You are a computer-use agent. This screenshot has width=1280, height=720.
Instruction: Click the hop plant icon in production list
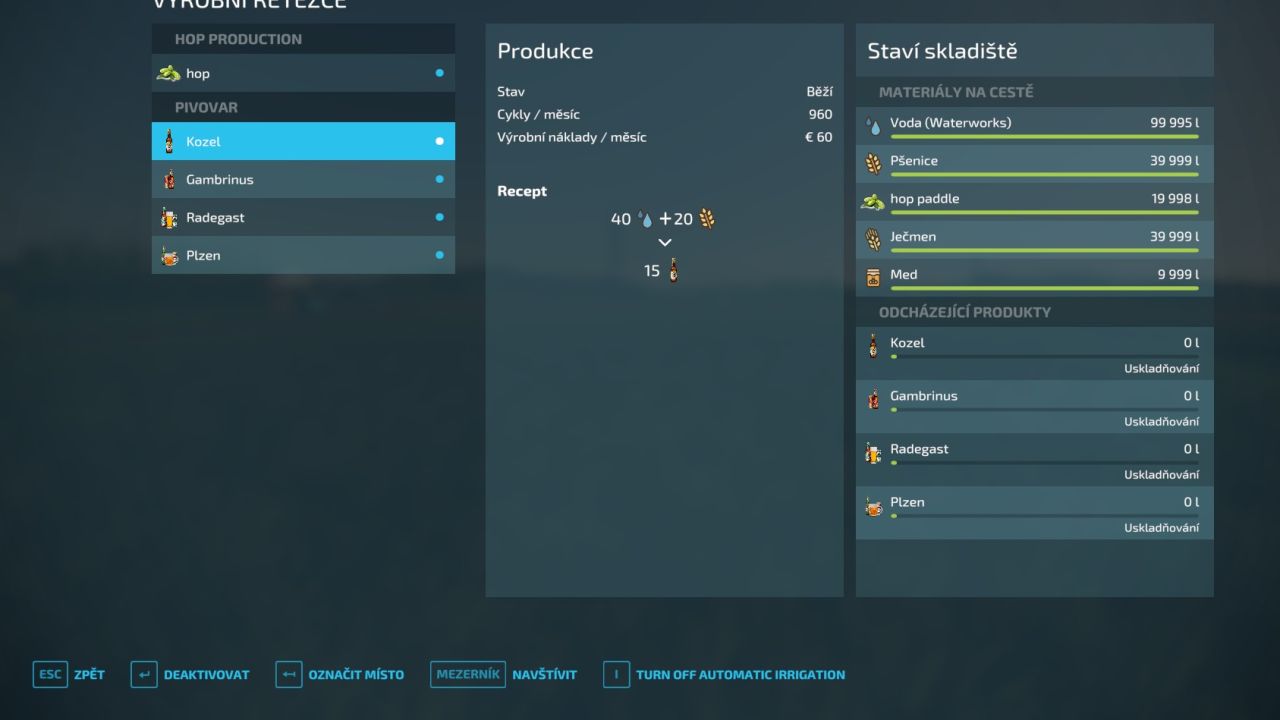(168, 73)
